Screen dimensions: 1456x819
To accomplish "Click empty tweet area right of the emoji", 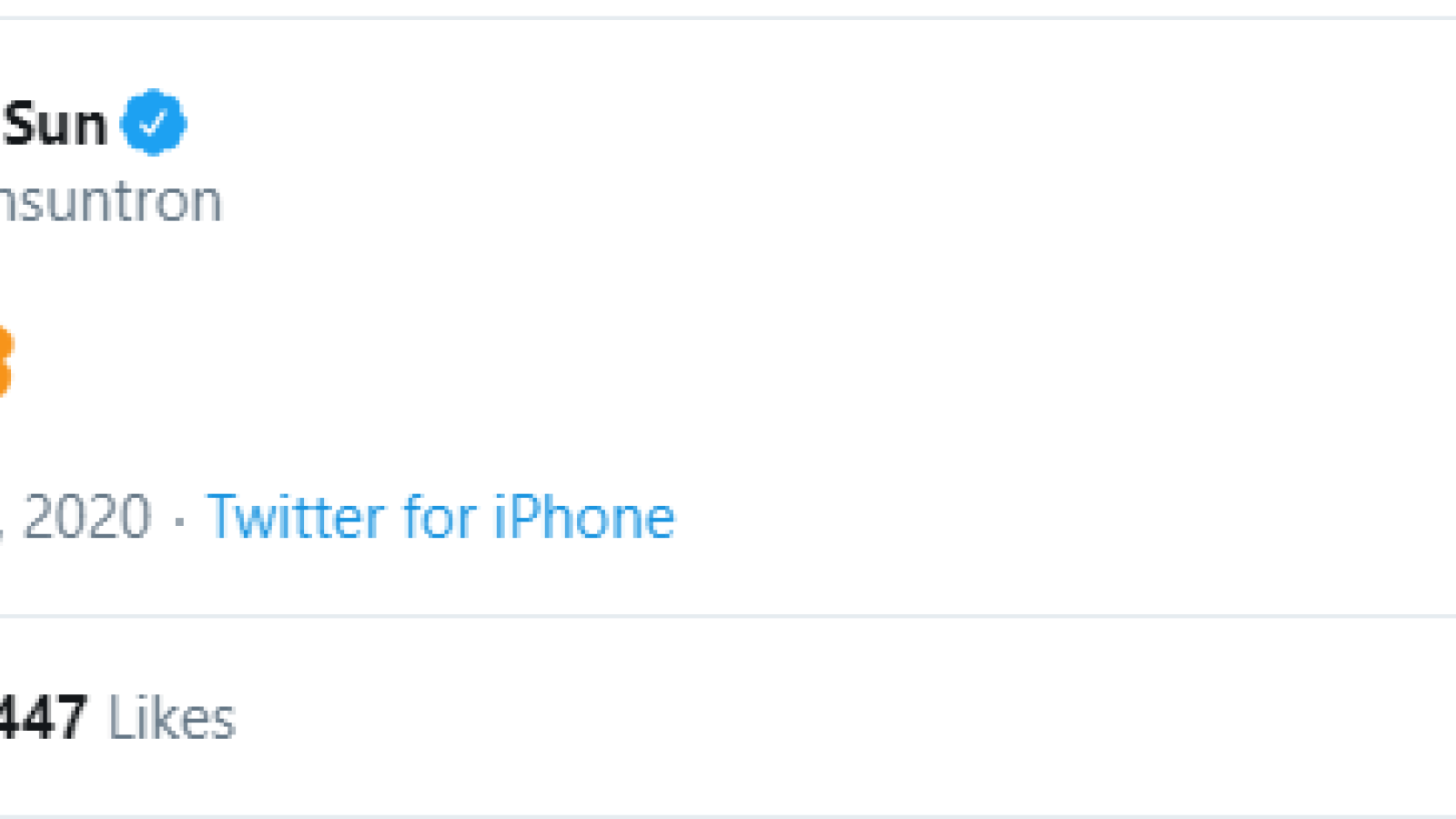I will click(728, 360).
